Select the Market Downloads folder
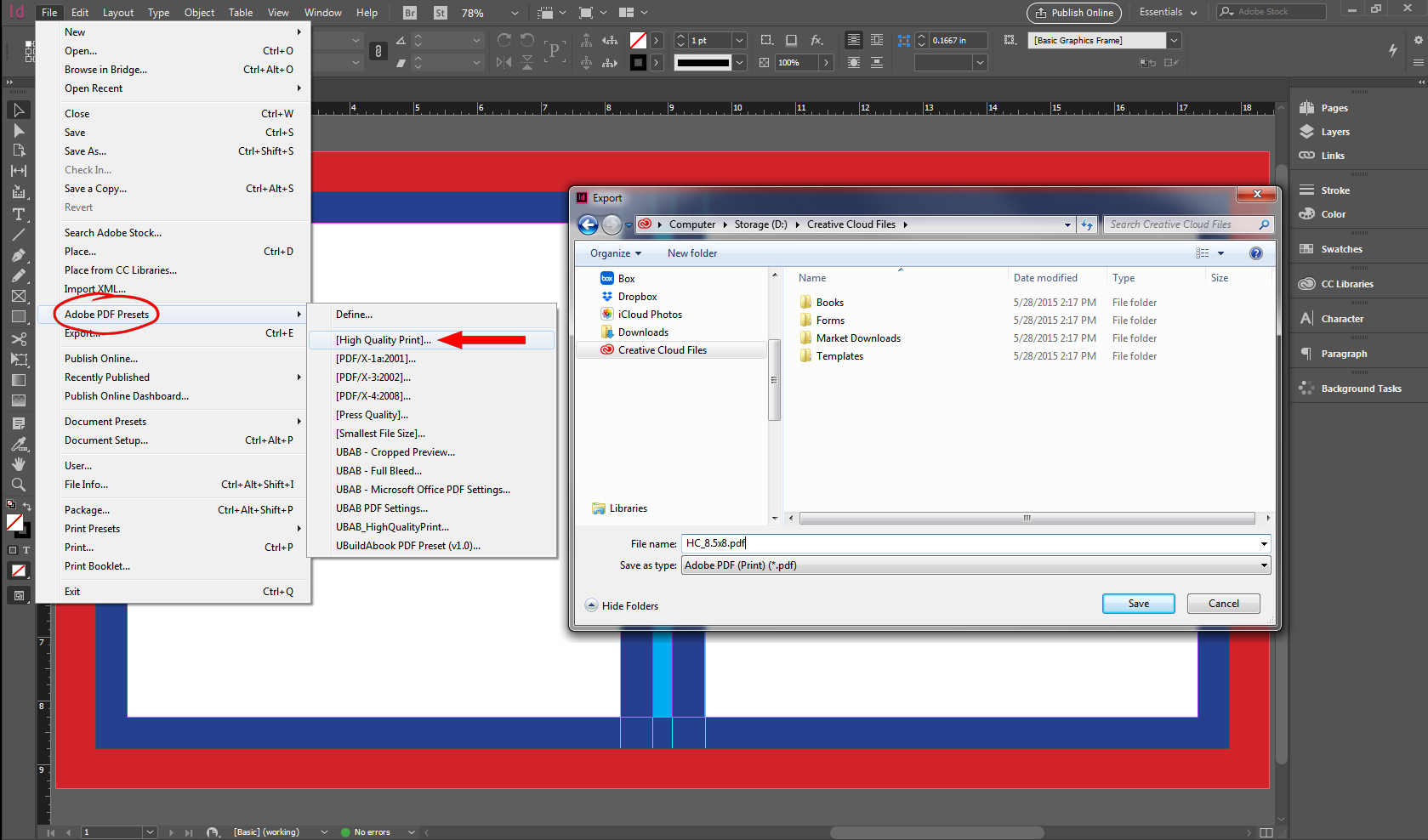 click(x=858, y=338)
